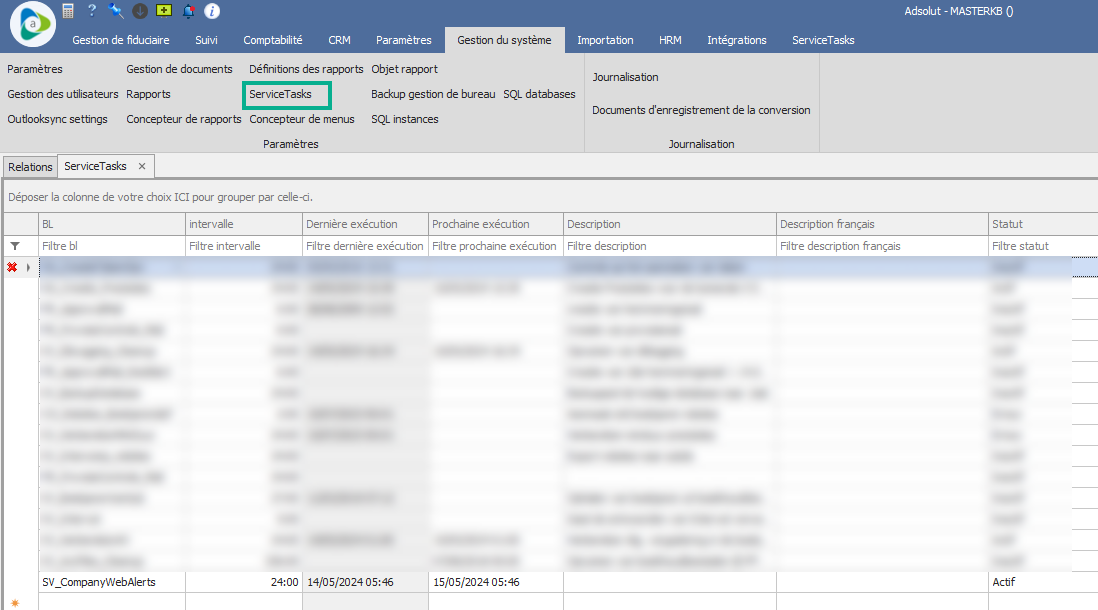Open the Gestion de fiduciaire menu tab
Image resolution: width=1098 pixels, height=610 pixels.
tap(121, 40)
